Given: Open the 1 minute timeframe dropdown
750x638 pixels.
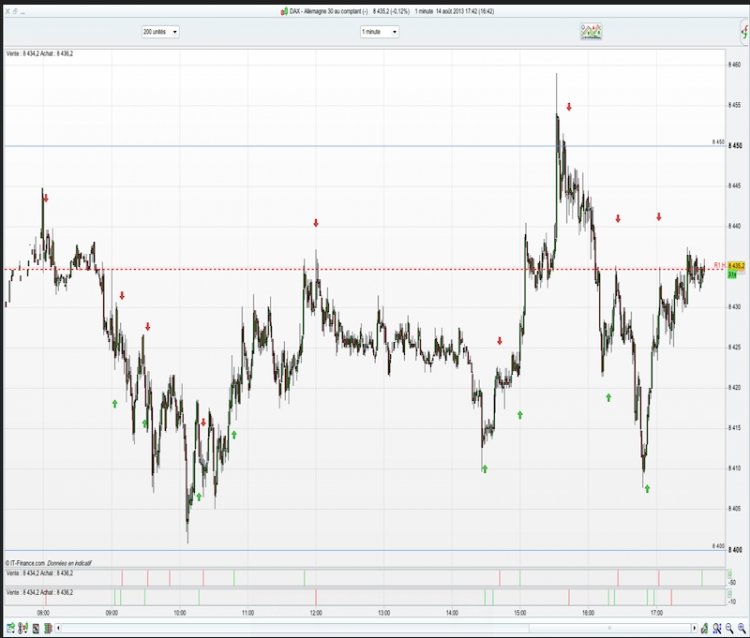Looking at the screenshot, I should pos(379,32).
